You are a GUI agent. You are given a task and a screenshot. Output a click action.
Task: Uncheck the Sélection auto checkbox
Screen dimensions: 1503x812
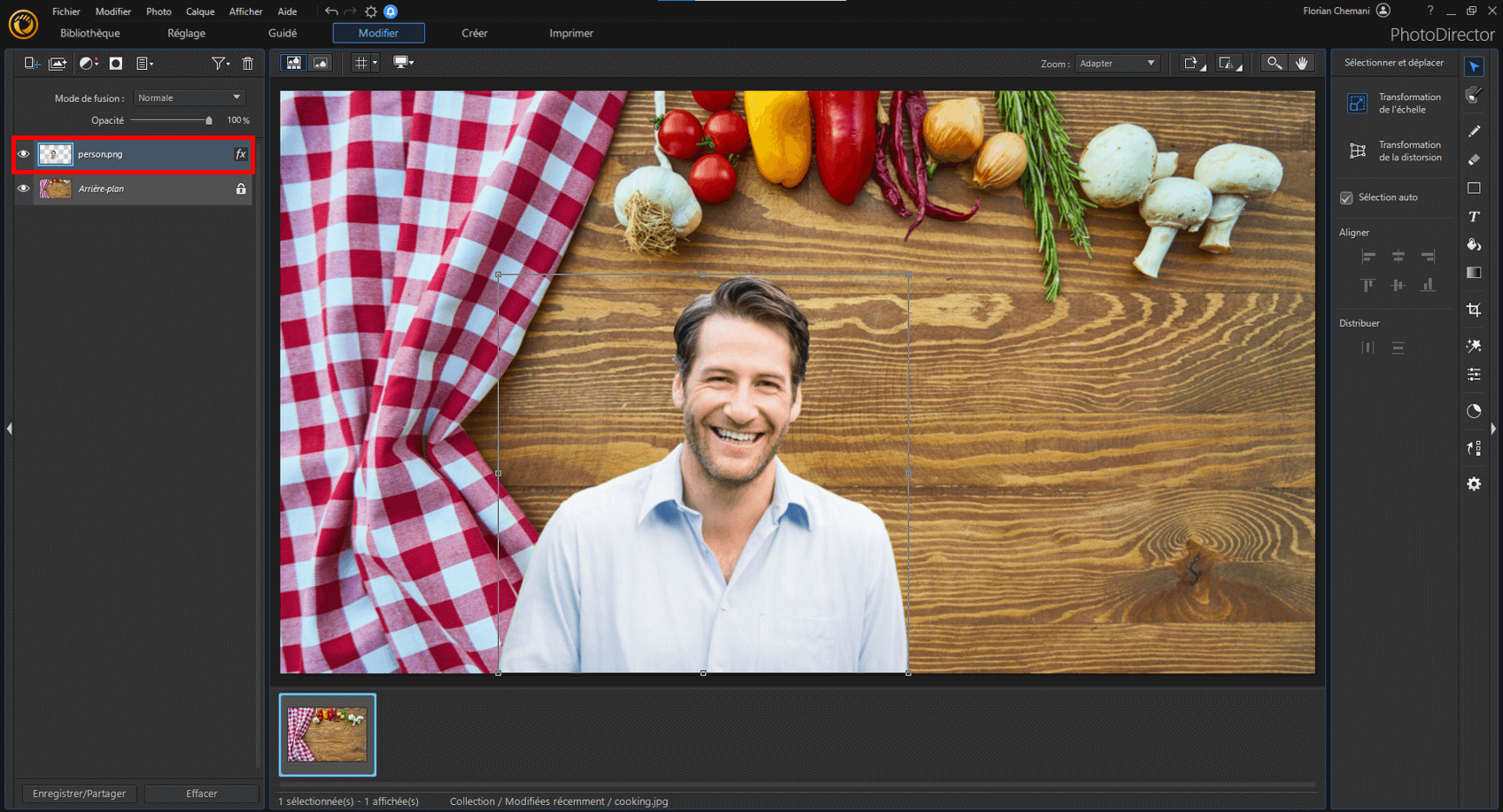(1346, 197)
